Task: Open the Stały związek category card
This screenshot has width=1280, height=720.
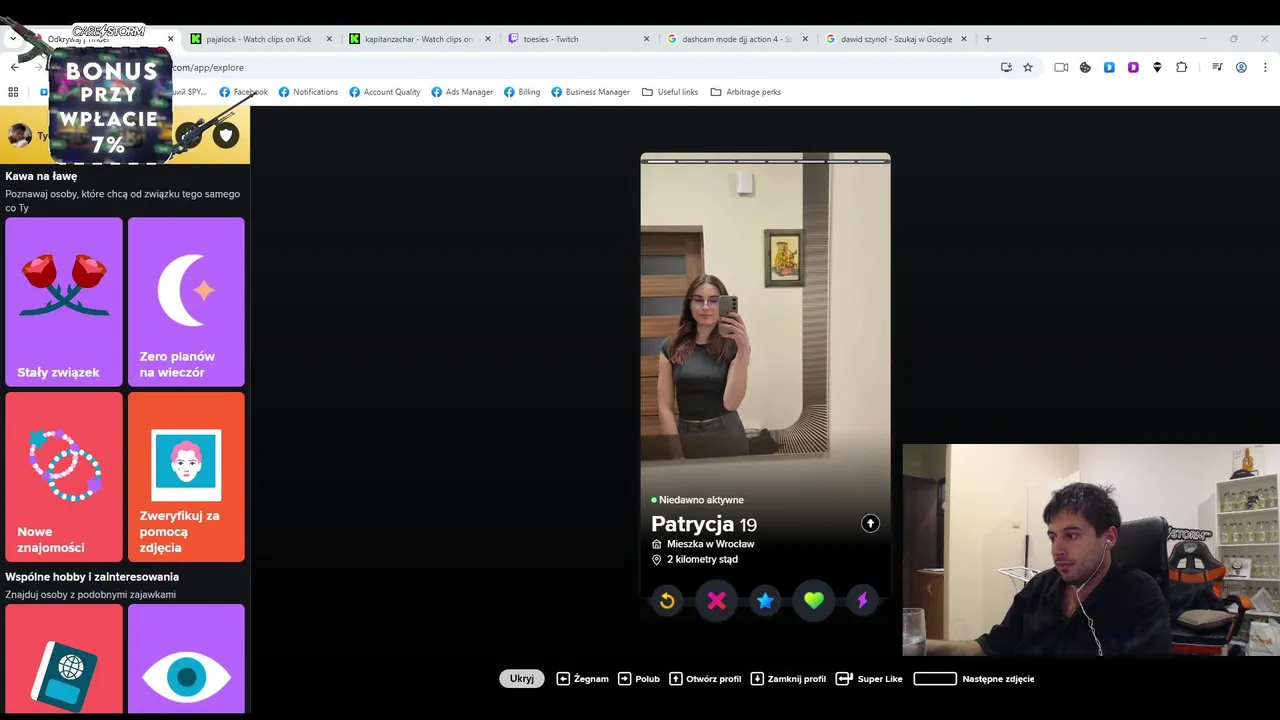Action: coord(64,302)
